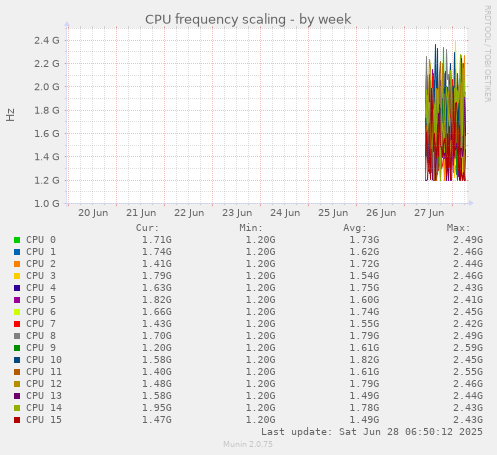Click the CPU 6 lime legend swatch
The height and width of the screenshot is (455, 497).
(x=17, y=312)
